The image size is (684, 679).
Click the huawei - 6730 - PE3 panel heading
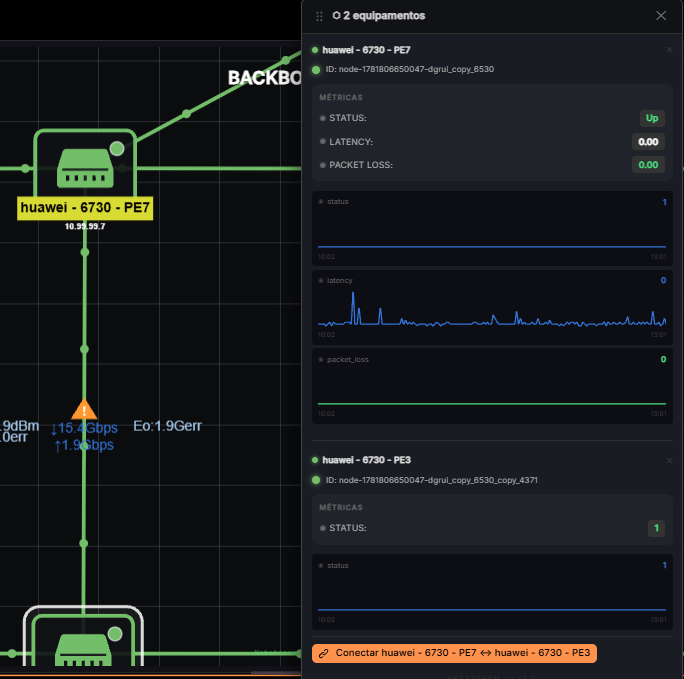366,461
